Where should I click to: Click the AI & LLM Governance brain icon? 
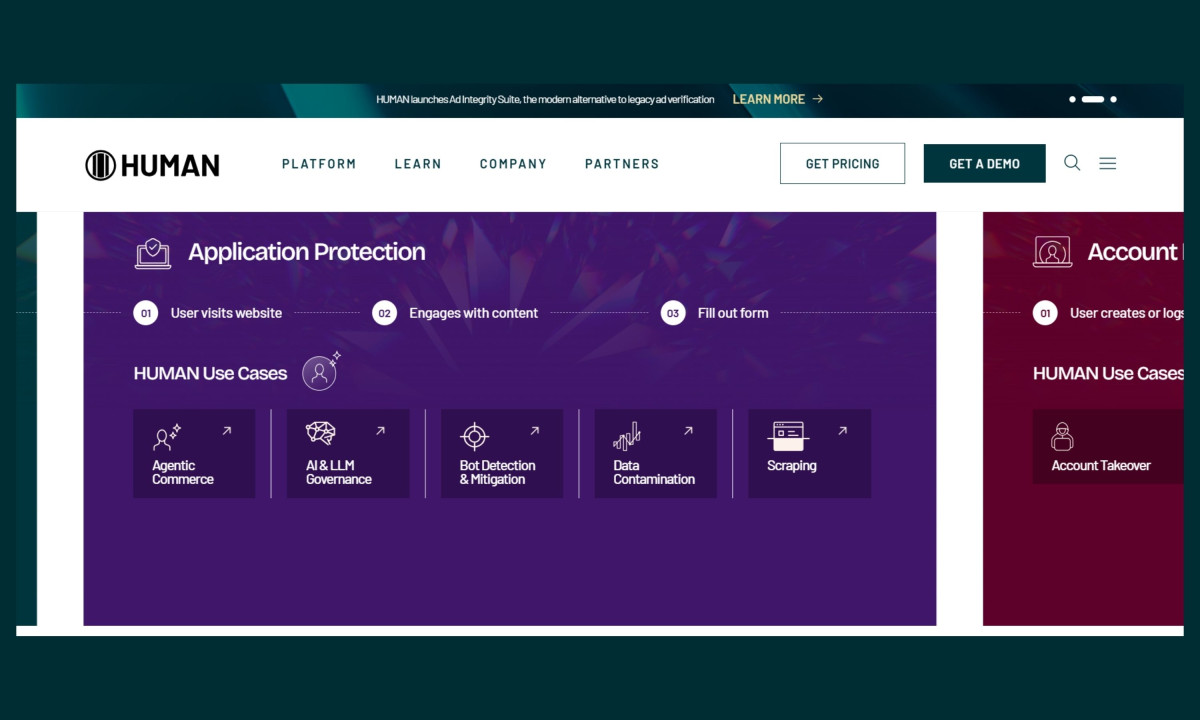tap(320, 433)
